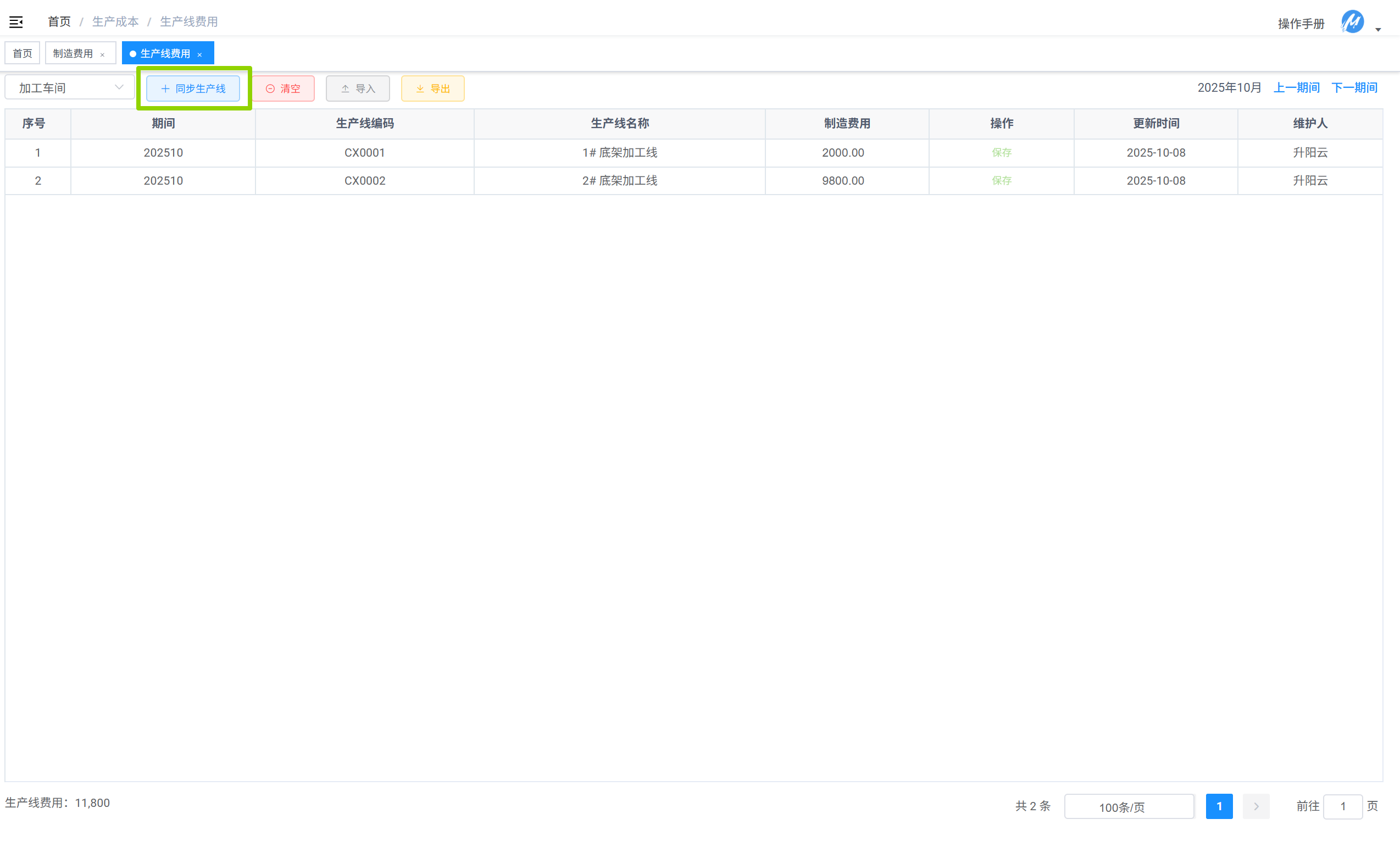Close the 制造费用 tab

coord(103,55)
